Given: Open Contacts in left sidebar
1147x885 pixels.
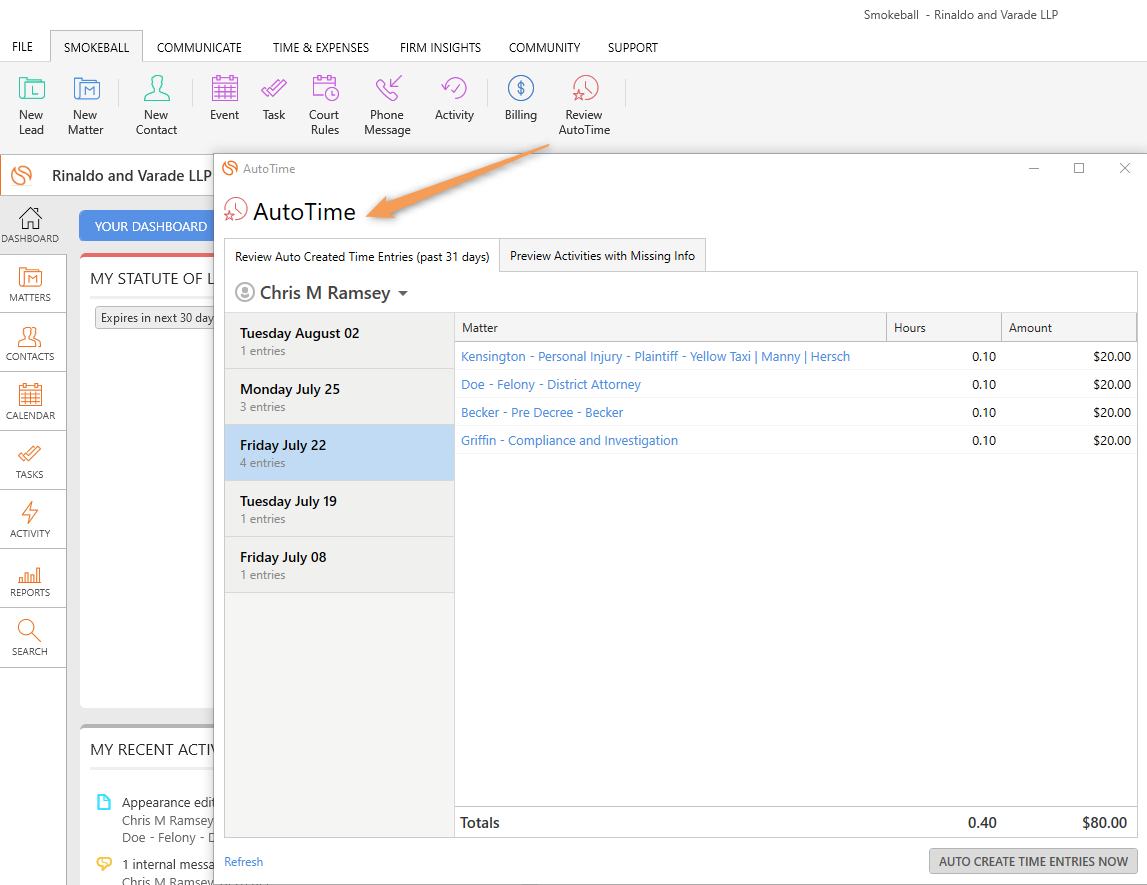Looking at the screenshot, I should (30, 344).
